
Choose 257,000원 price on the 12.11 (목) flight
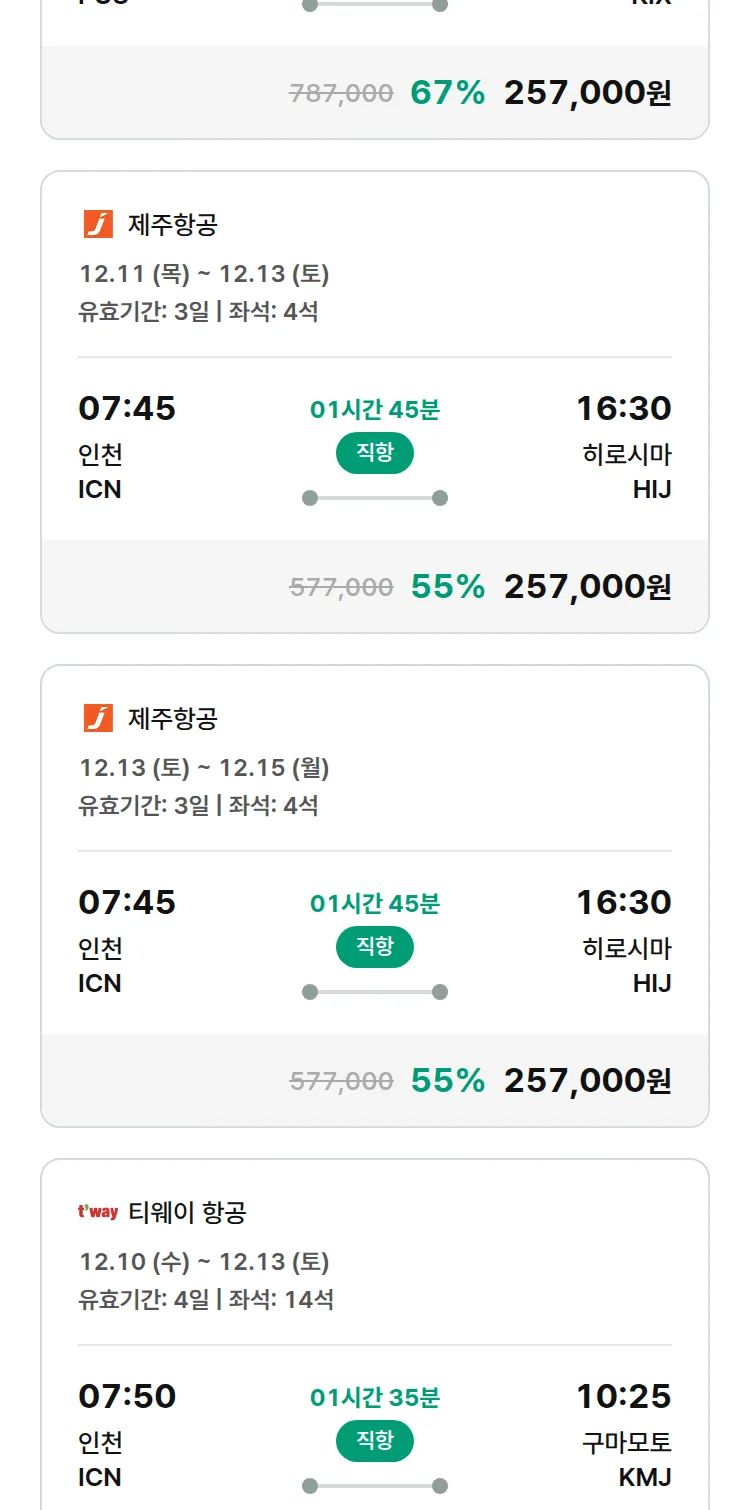click(x=587, y=587)
